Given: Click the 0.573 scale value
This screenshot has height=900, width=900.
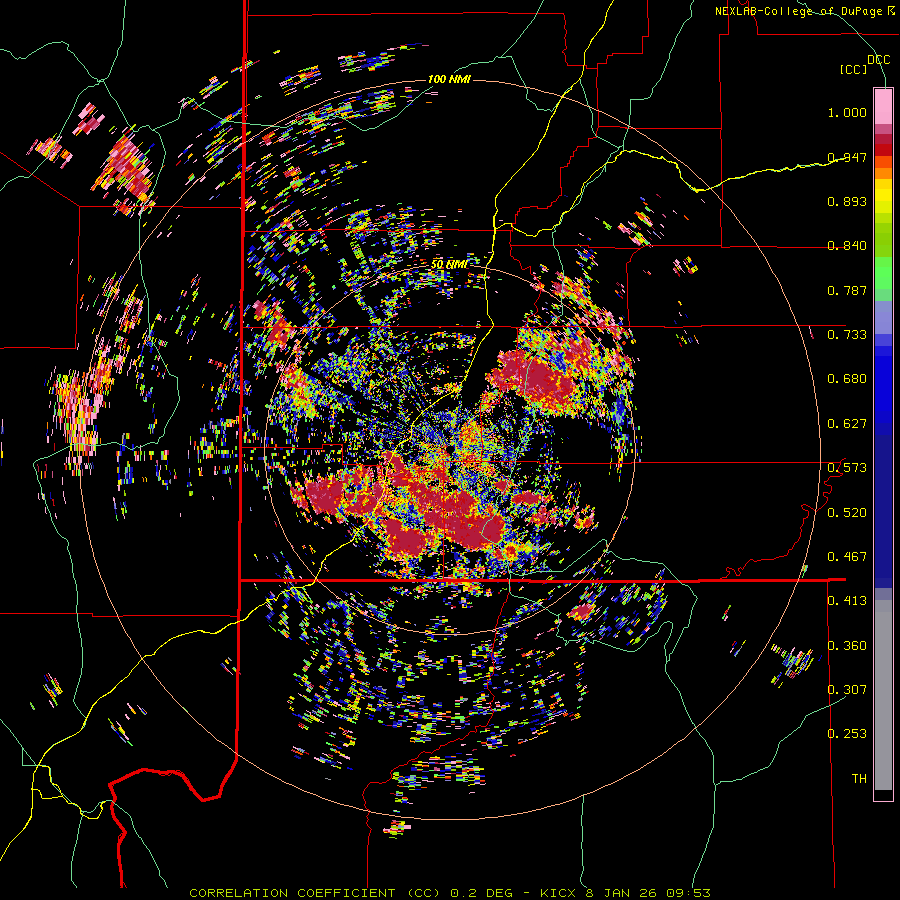Looking at the screenshot, I should point(847,468).
